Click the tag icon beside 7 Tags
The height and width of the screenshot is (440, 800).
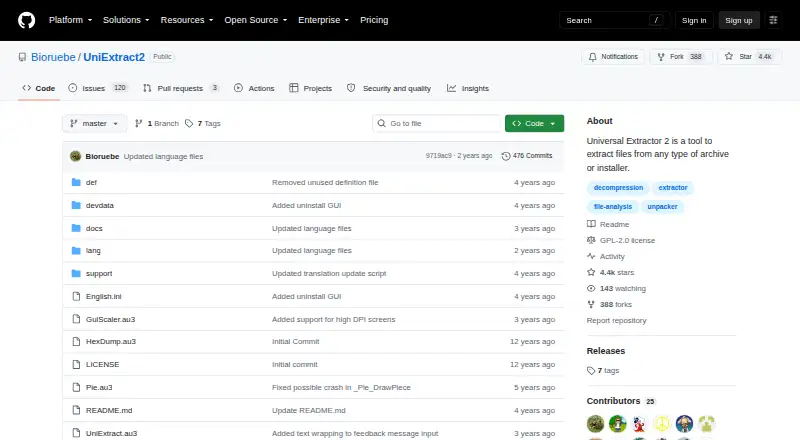[x=189, y=124]
